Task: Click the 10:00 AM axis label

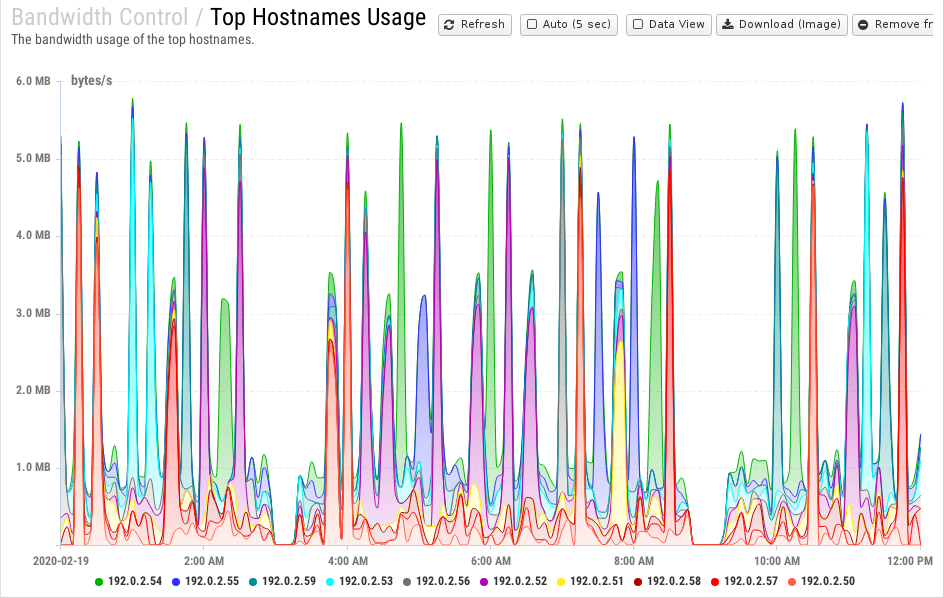Action: 777,561
